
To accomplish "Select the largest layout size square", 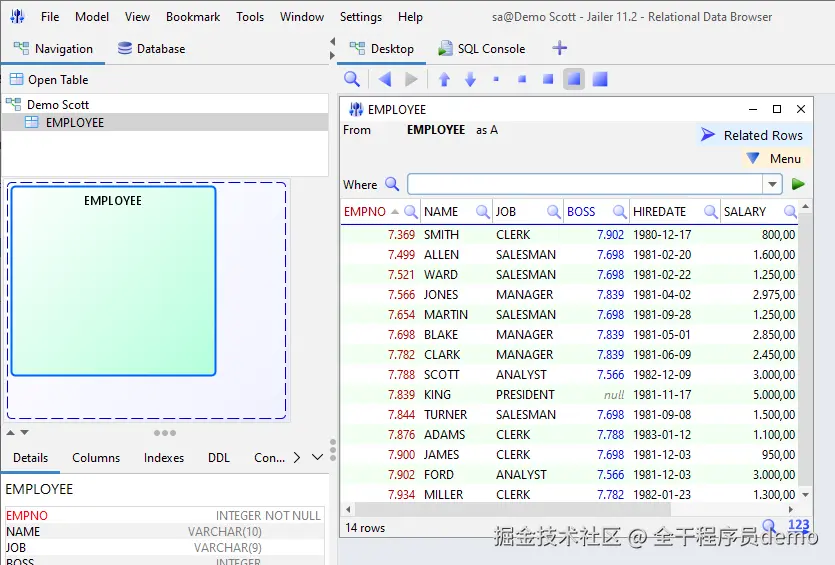I will pyautogui.click(x=600, y=79).
